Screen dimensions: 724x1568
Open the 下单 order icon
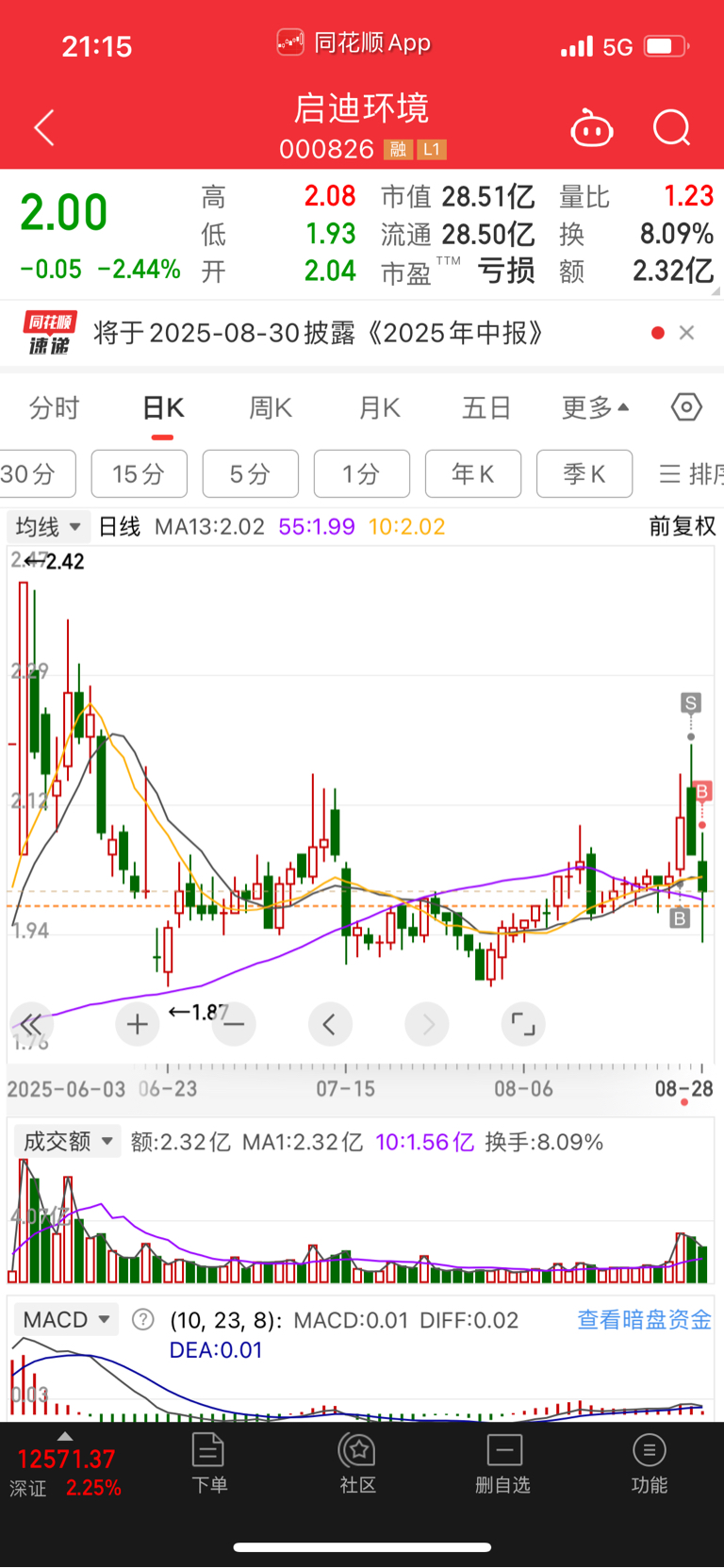(x=208, y=1463)
